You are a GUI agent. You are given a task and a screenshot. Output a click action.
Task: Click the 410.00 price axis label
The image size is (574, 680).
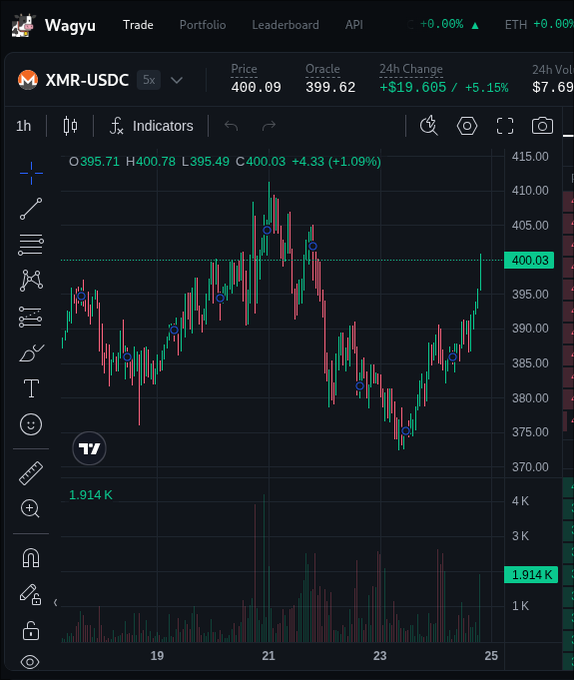click(x=530, y=190)
